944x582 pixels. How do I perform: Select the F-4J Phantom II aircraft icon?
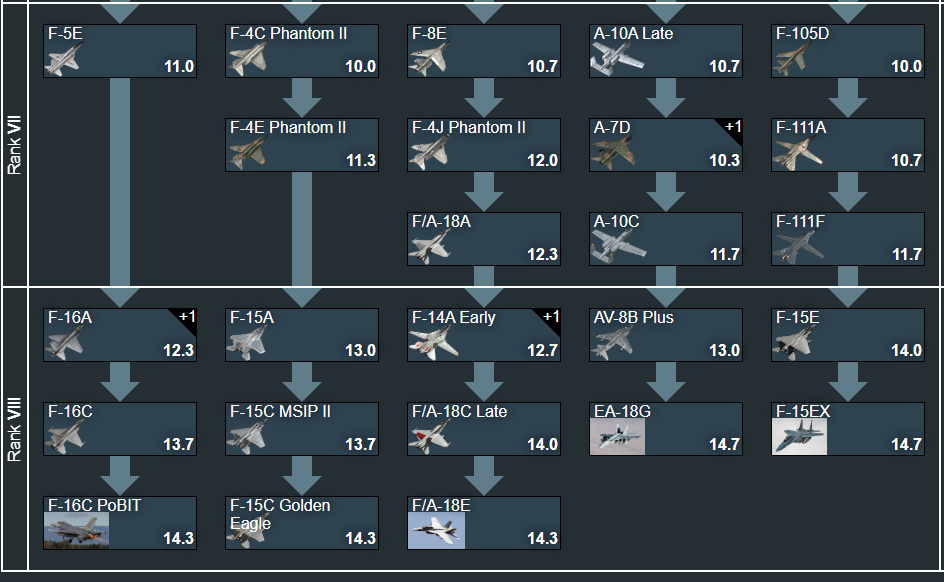434,154
